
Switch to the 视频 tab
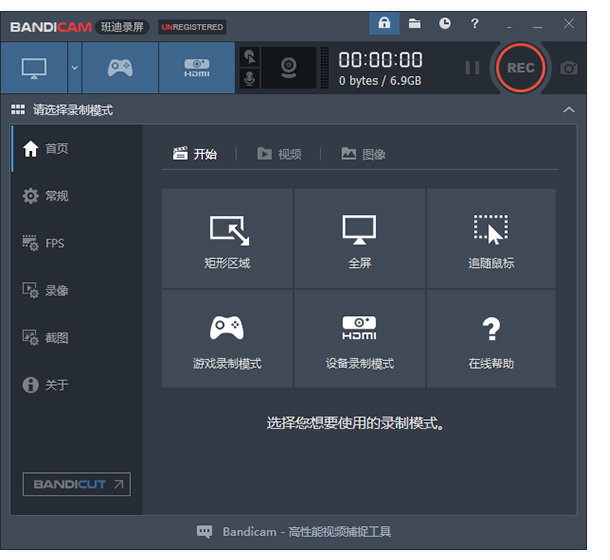coord(279,154)
